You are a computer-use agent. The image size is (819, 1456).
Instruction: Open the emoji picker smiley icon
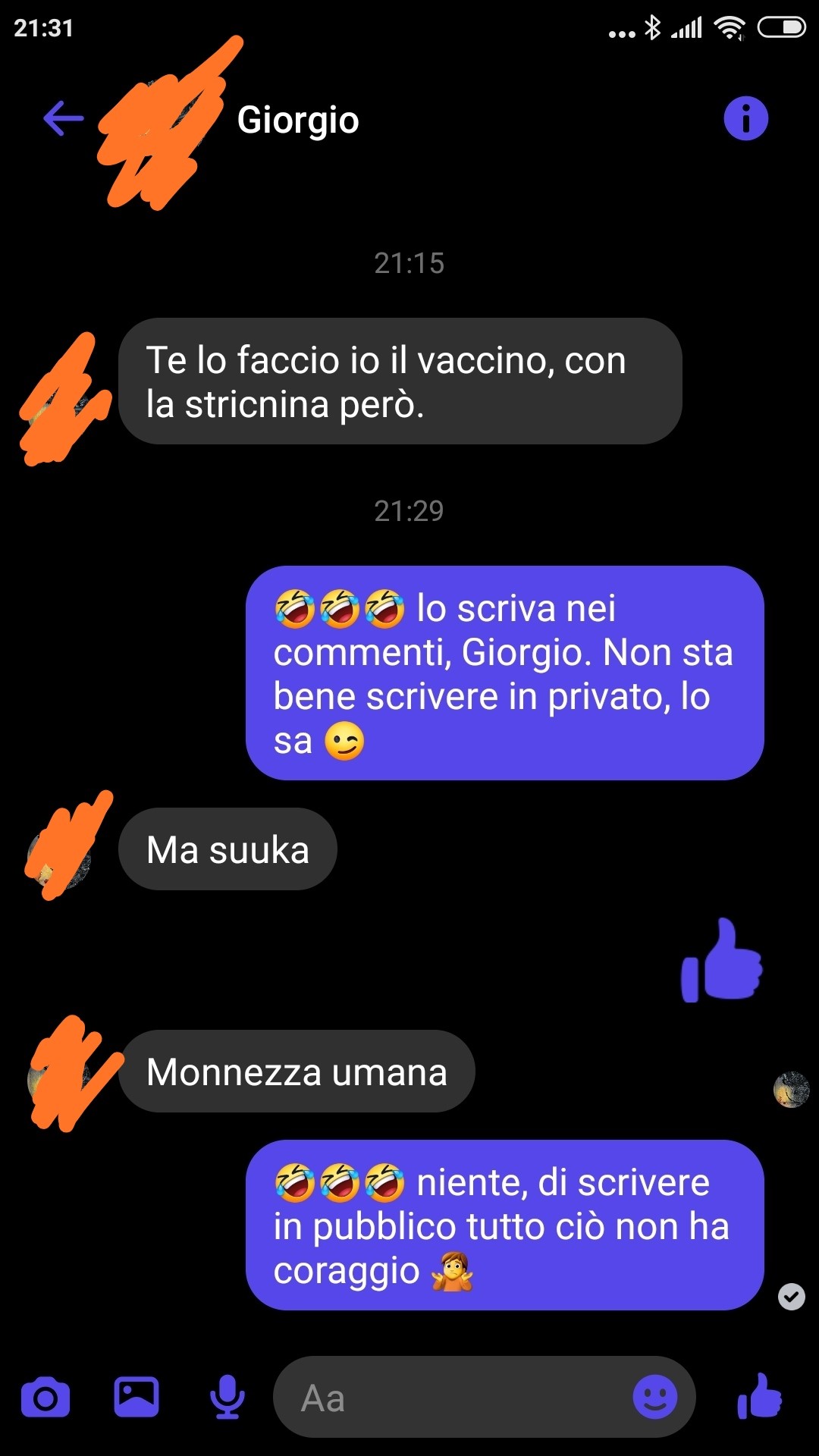click(654, 1397)
